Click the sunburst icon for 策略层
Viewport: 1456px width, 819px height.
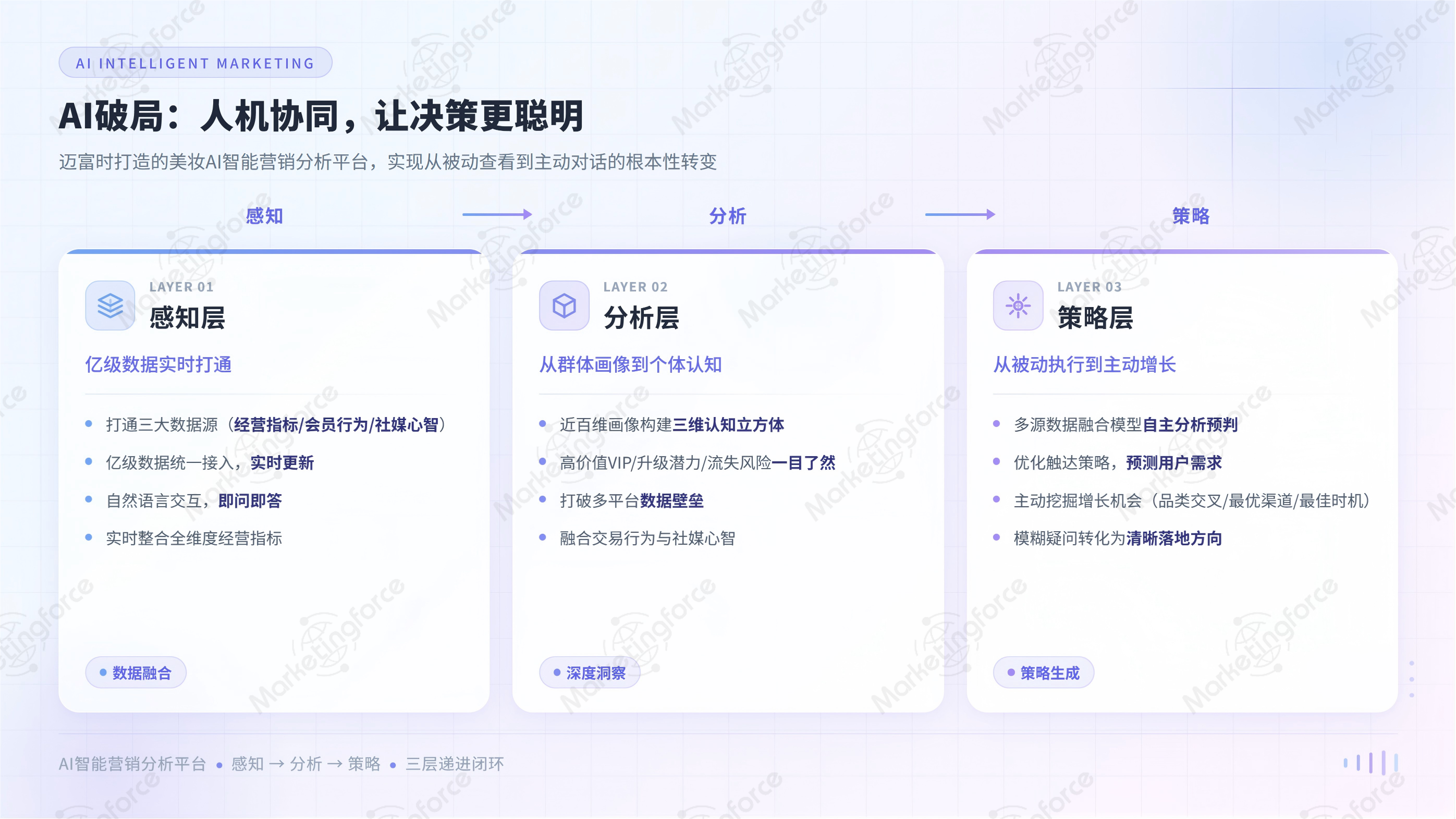pyautogui.click(x=1018, y=306)
